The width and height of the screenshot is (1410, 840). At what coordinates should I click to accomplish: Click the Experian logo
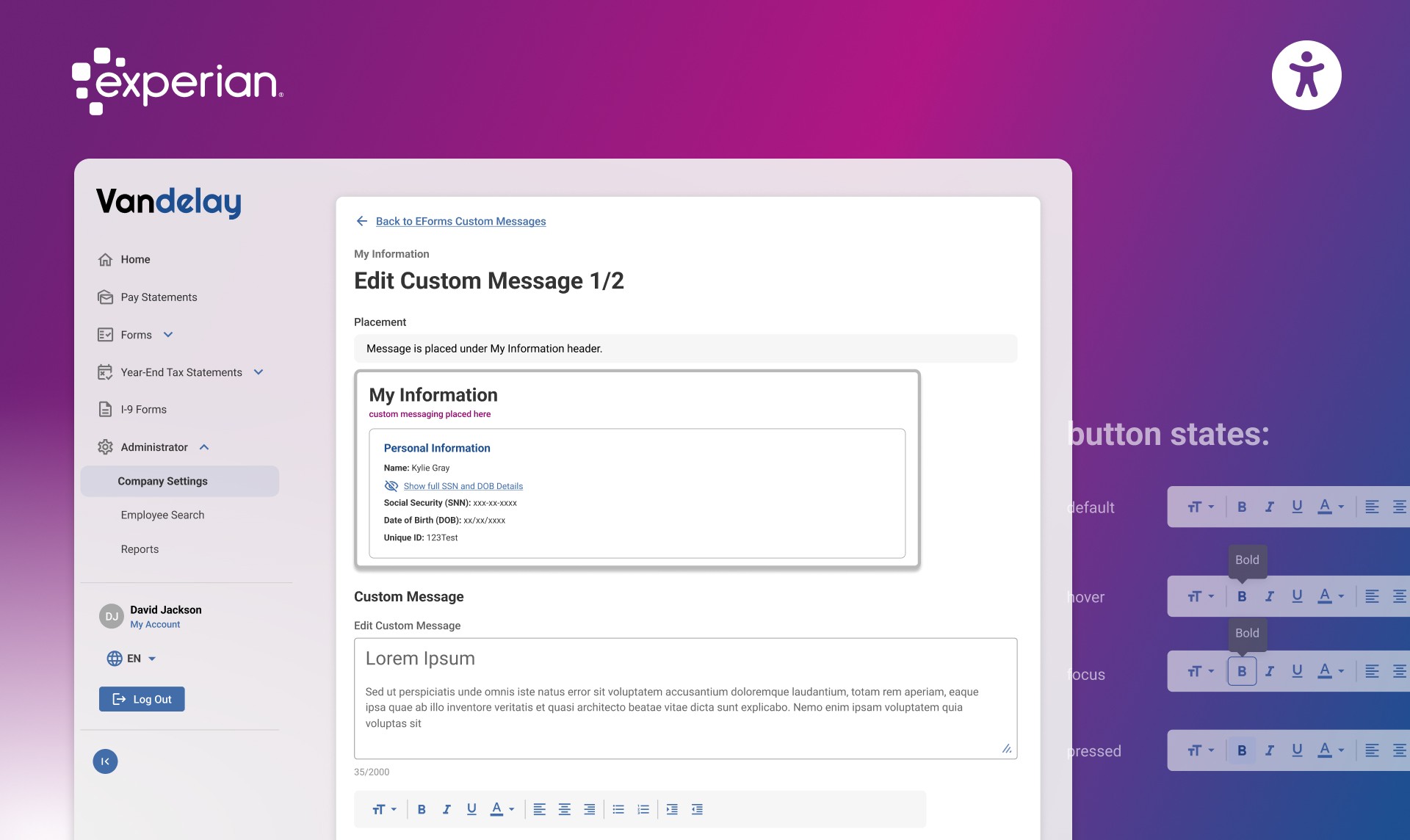pyautogui.click(x=177, y=81)
